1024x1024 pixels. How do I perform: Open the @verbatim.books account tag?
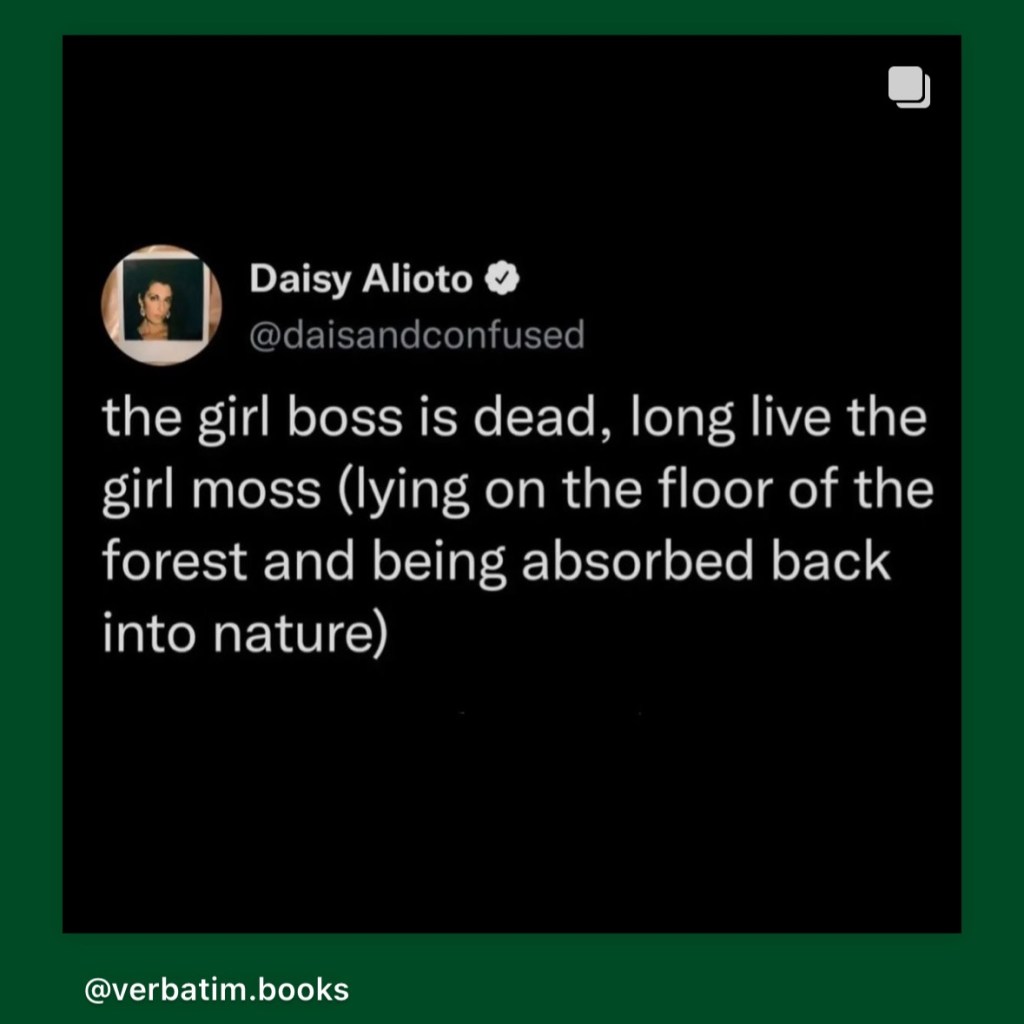pyautogui.click(x=217, y=990)
